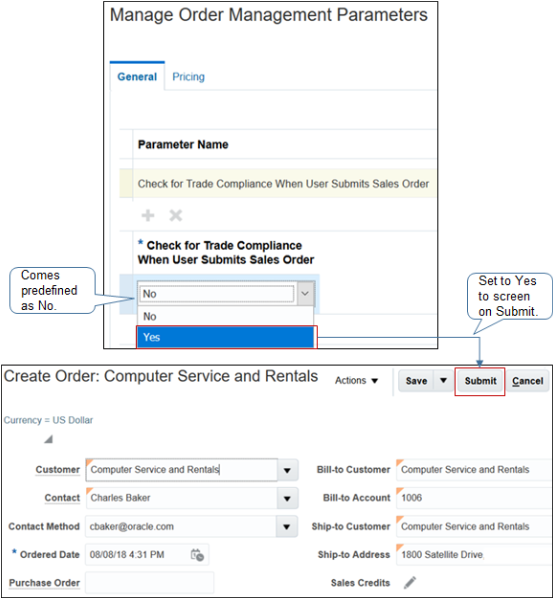Click the Sales Credits pencil edit icon
The height and width of the screenshot is (599, 554).
tap(410, 583)
